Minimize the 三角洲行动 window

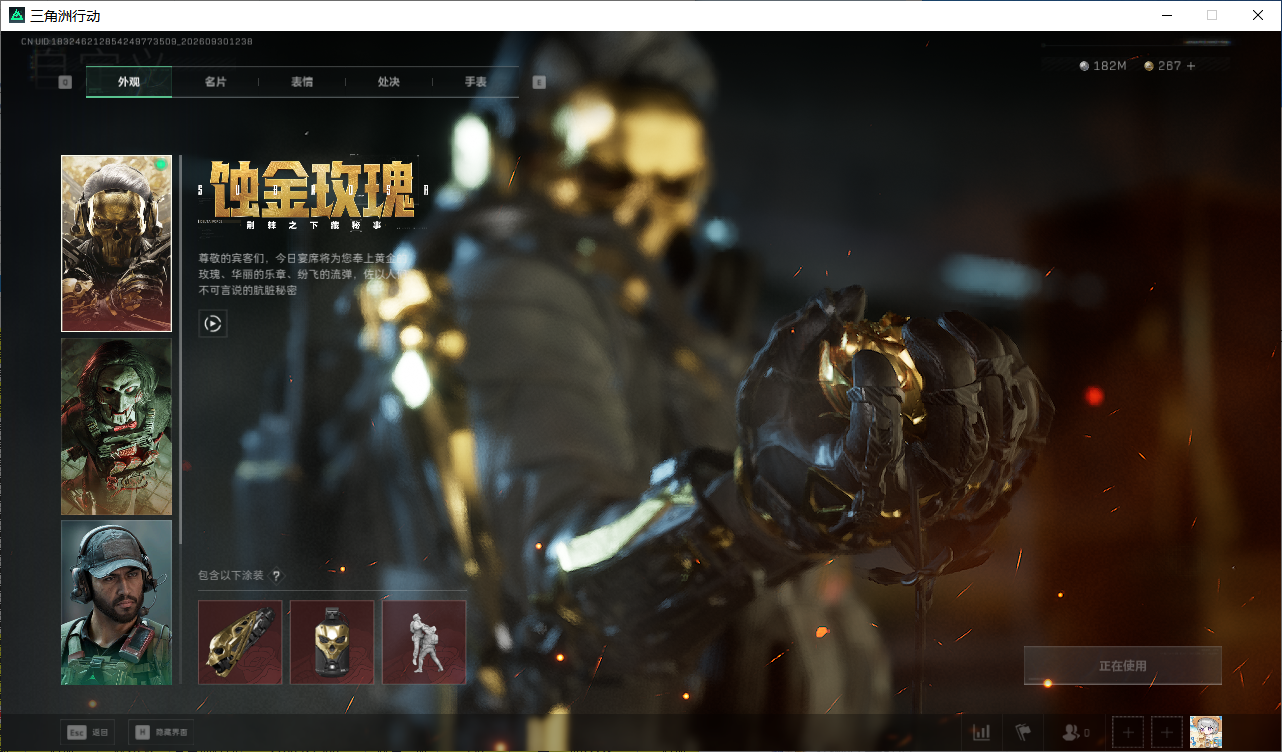coord(1166,15)
